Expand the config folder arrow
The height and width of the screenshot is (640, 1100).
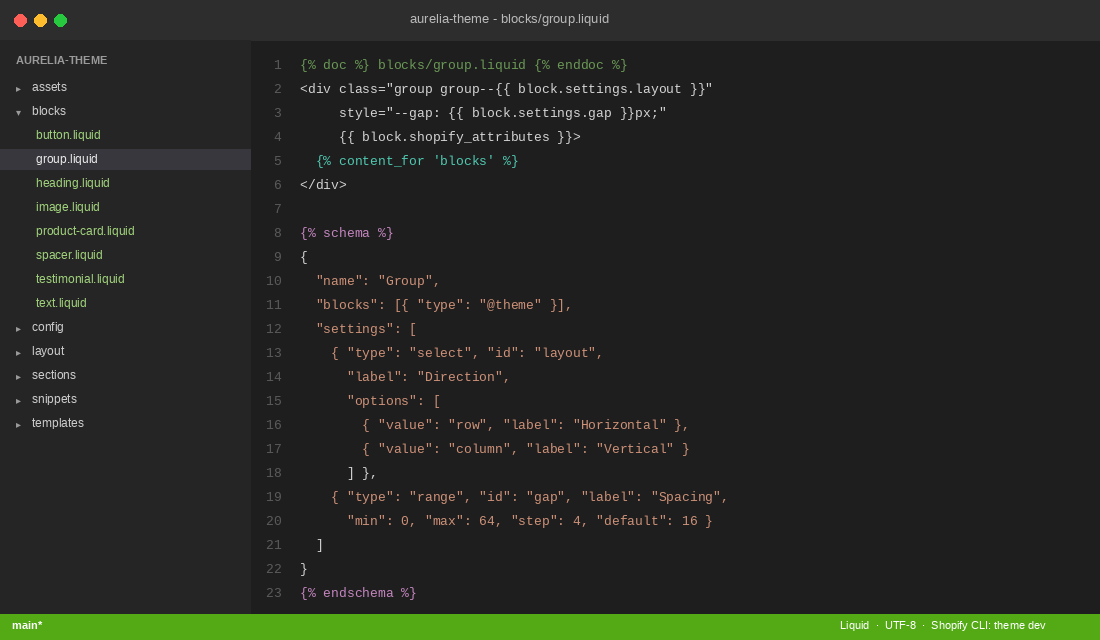[x=18, y=328]
